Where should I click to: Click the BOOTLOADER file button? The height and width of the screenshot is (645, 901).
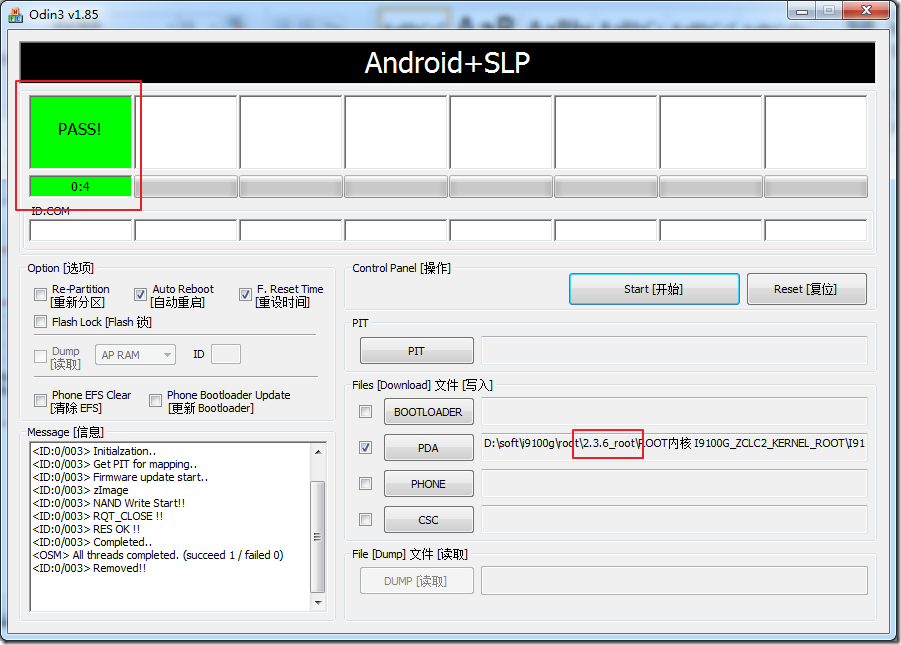click(429, 412)
